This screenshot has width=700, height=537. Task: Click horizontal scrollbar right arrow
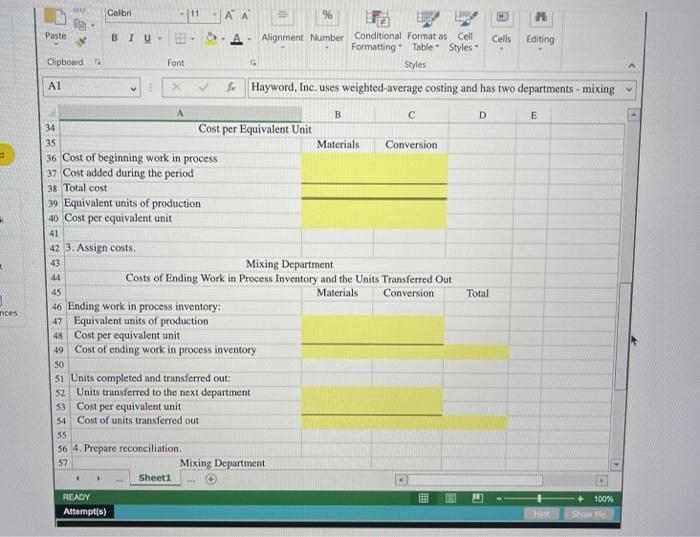pos(601,481)
